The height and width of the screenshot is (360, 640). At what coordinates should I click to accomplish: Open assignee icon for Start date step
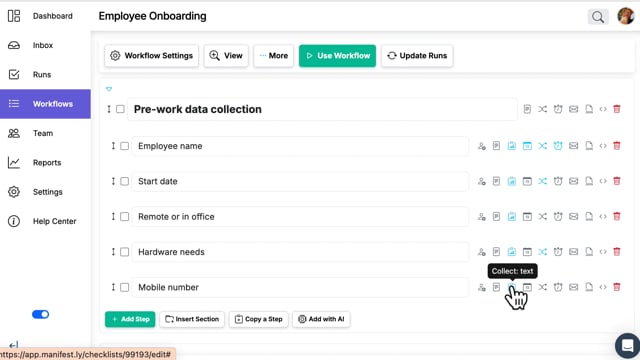[482, 181]
